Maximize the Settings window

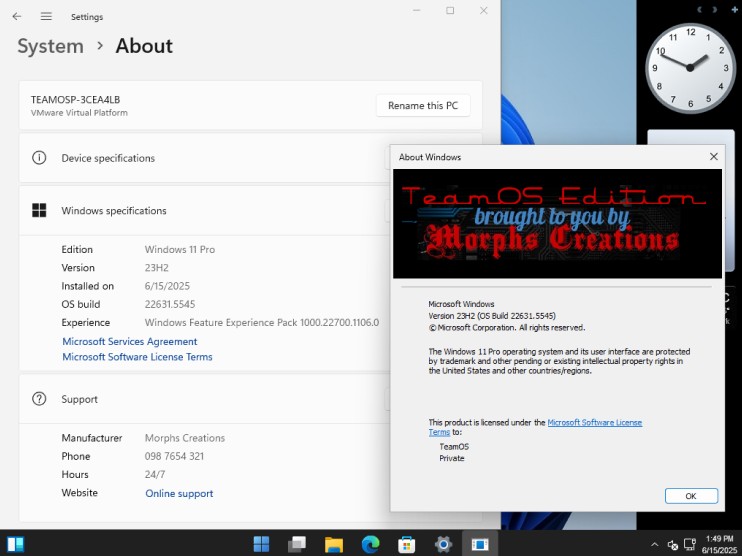pyautogui.click(x=450, y=10)
